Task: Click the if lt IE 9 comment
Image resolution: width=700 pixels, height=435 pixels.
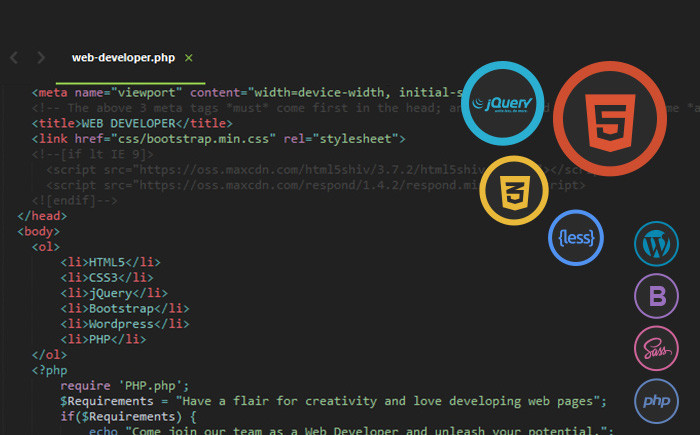Action: (92, 154)
